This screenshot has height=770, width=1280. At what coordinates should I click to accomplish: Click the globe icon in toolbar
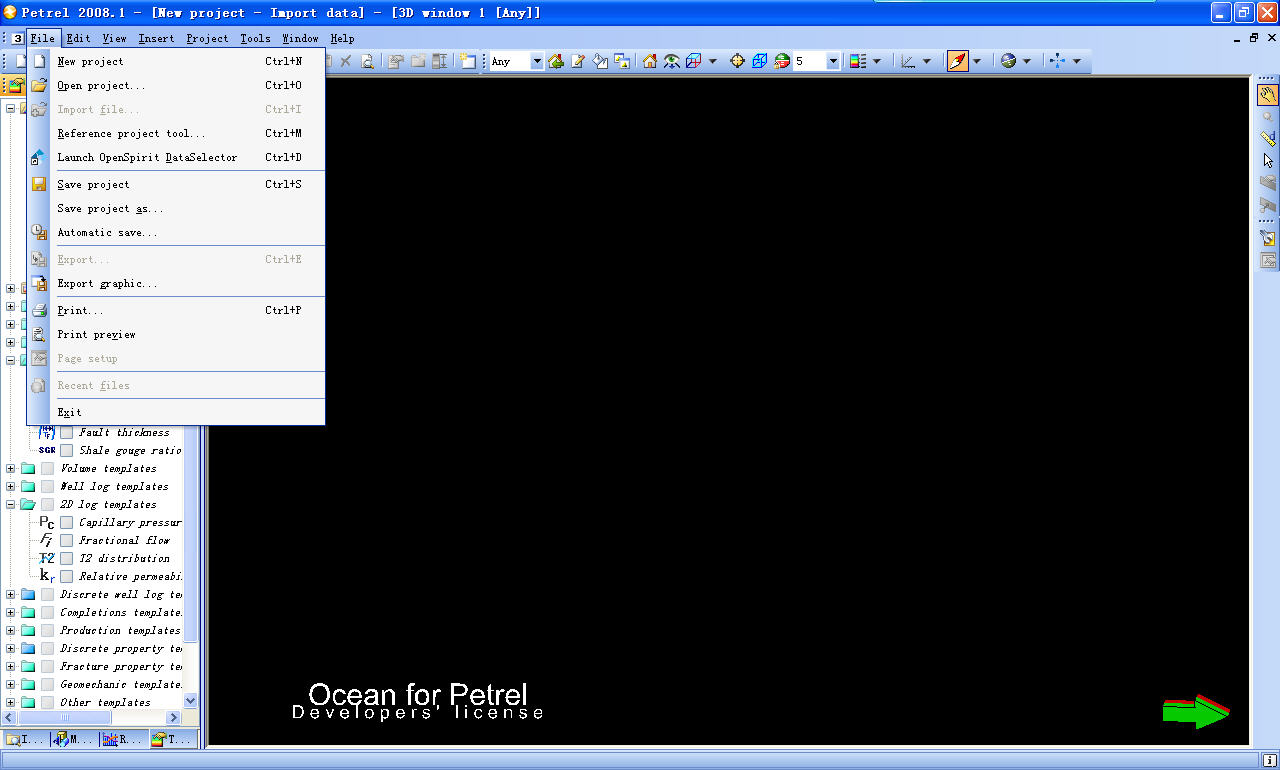point(1008,61)
